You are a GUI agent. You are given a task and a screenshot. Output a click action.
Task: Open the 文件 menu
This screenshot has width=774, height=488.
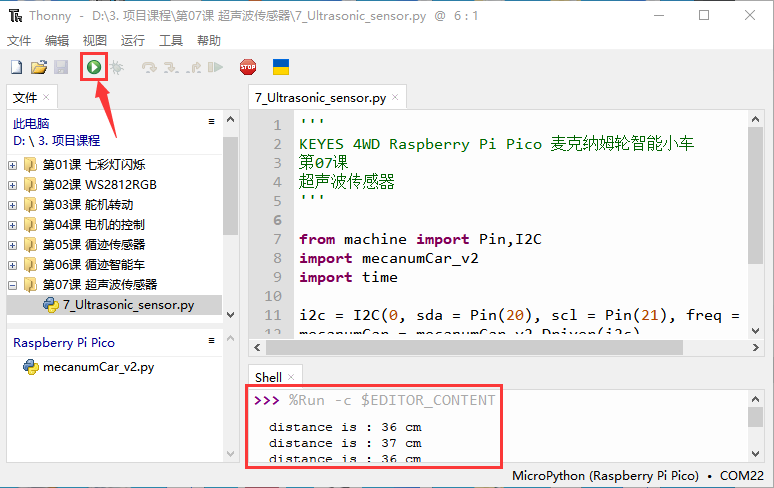pyautogui.click(x=19, y=40)
